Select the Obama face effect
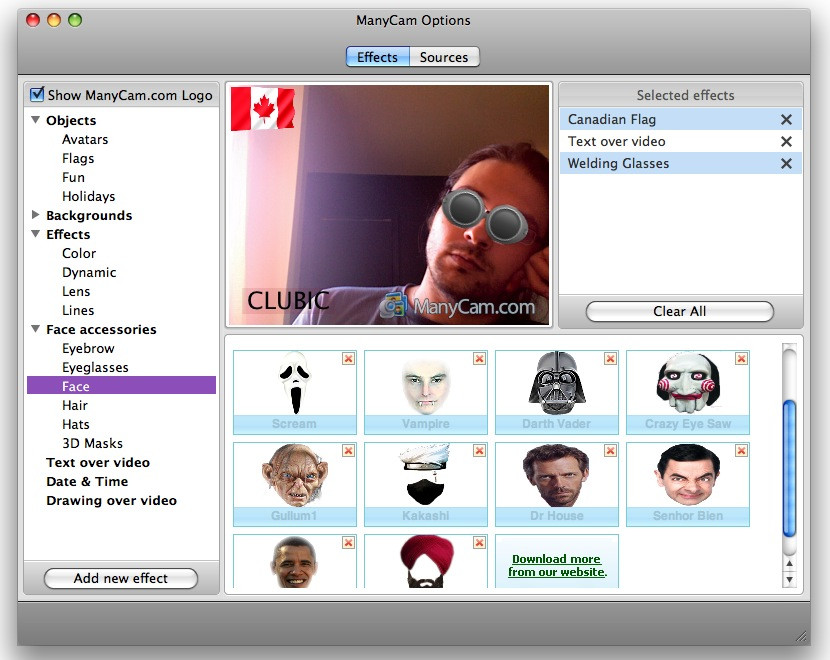Viewport: 830px width, 660px height. tap(294, 562)
